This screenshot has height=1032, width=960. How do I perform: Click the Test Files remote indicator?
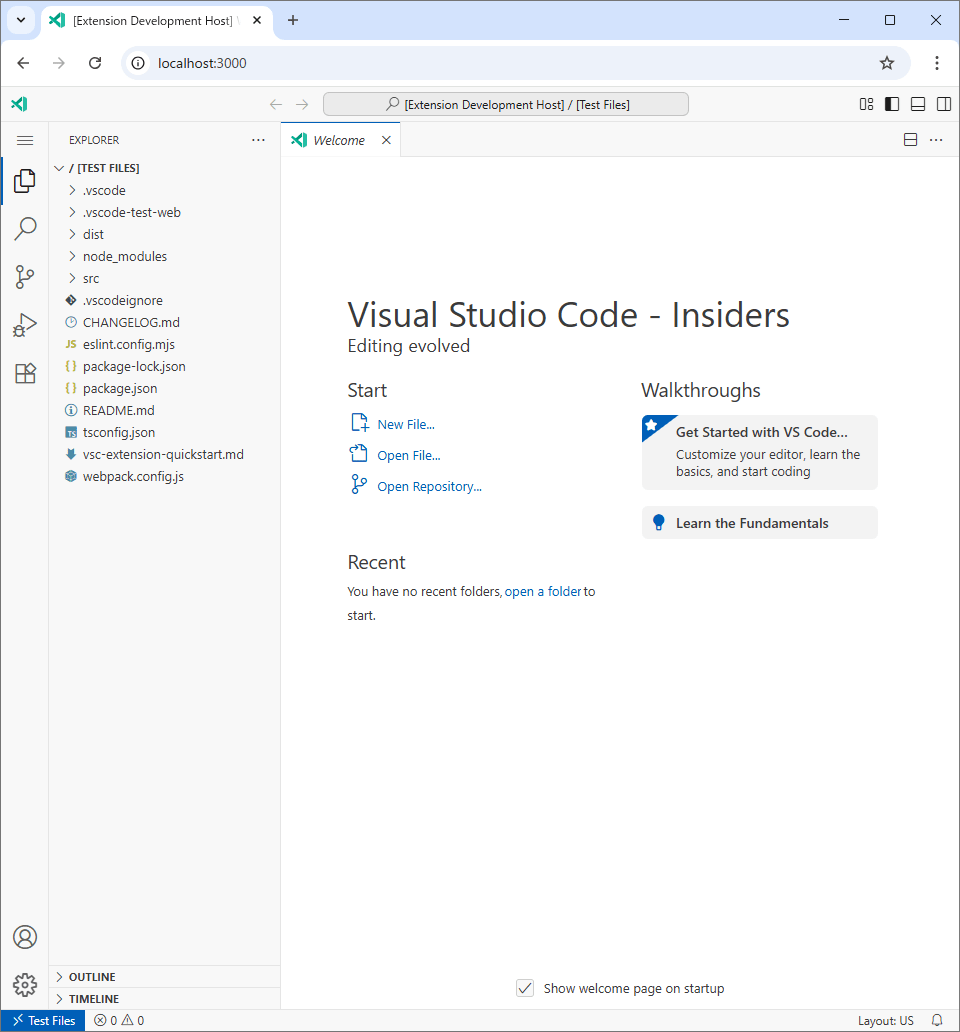[x=43, y=1020]
